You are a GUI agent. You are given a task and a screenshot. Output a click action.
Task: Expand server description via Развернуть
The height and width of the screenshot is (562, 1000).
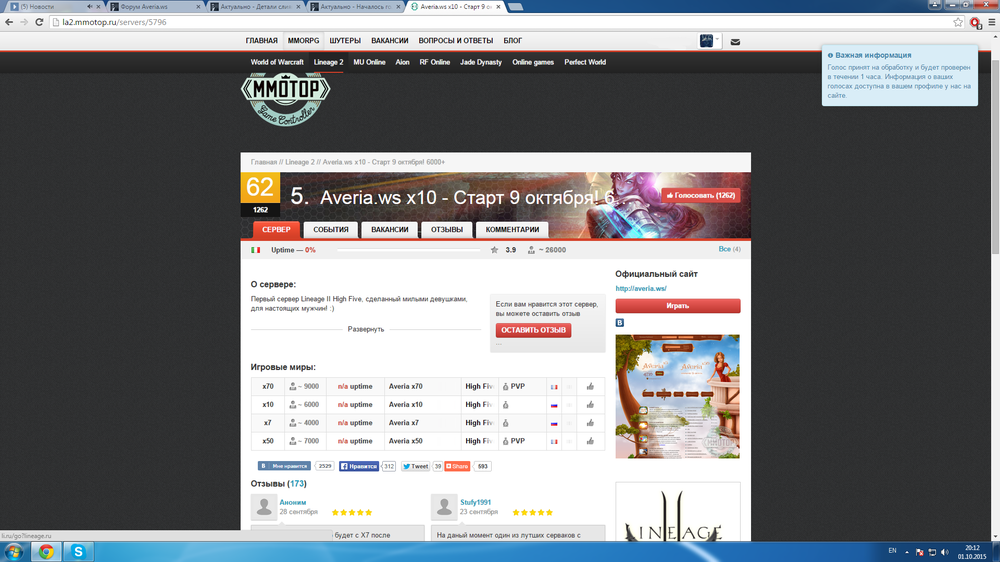tap(365, 329)
